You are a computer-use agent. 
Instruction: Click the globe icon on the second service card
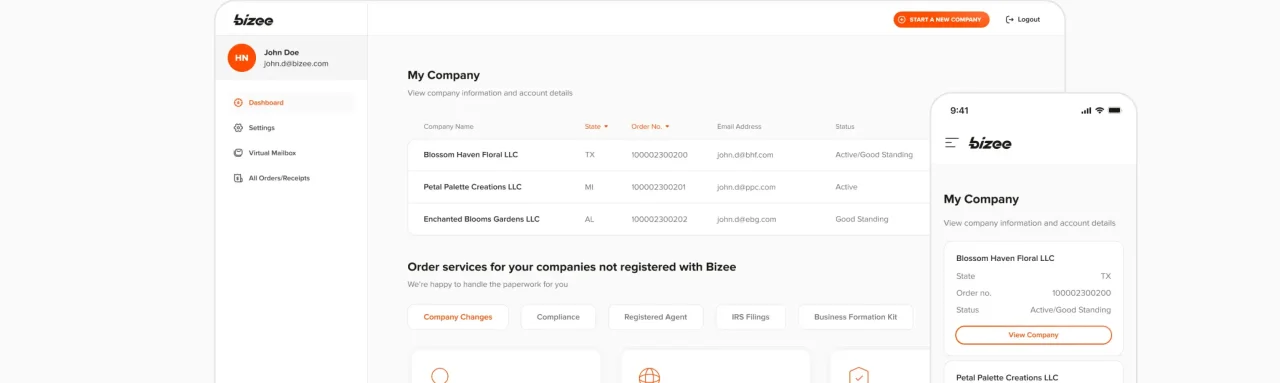[649, 376]
